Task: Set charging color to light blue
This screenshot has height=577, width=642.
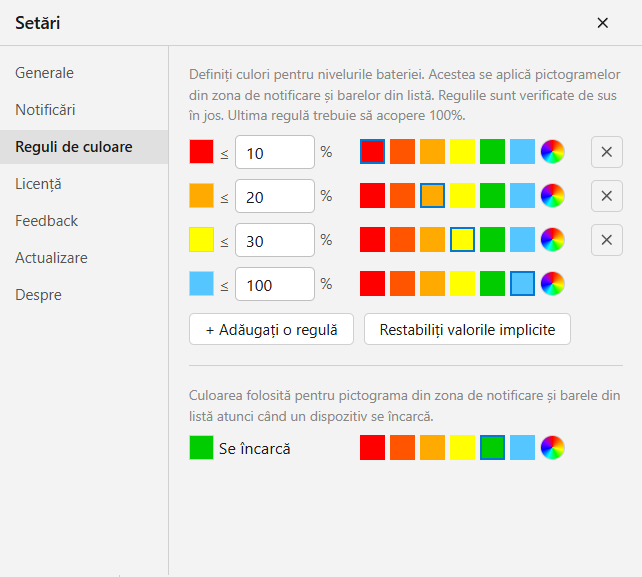Action: click(522, 448)
